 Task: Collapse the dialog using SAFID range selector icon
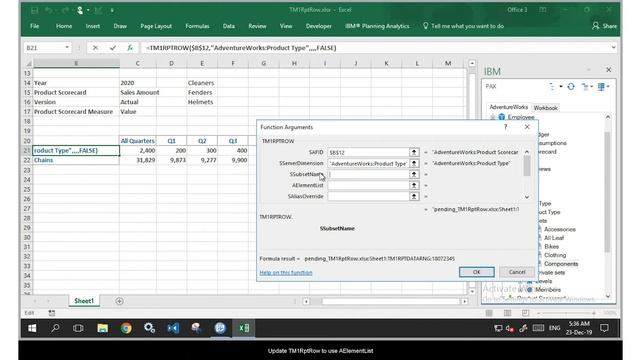point(414,152)
